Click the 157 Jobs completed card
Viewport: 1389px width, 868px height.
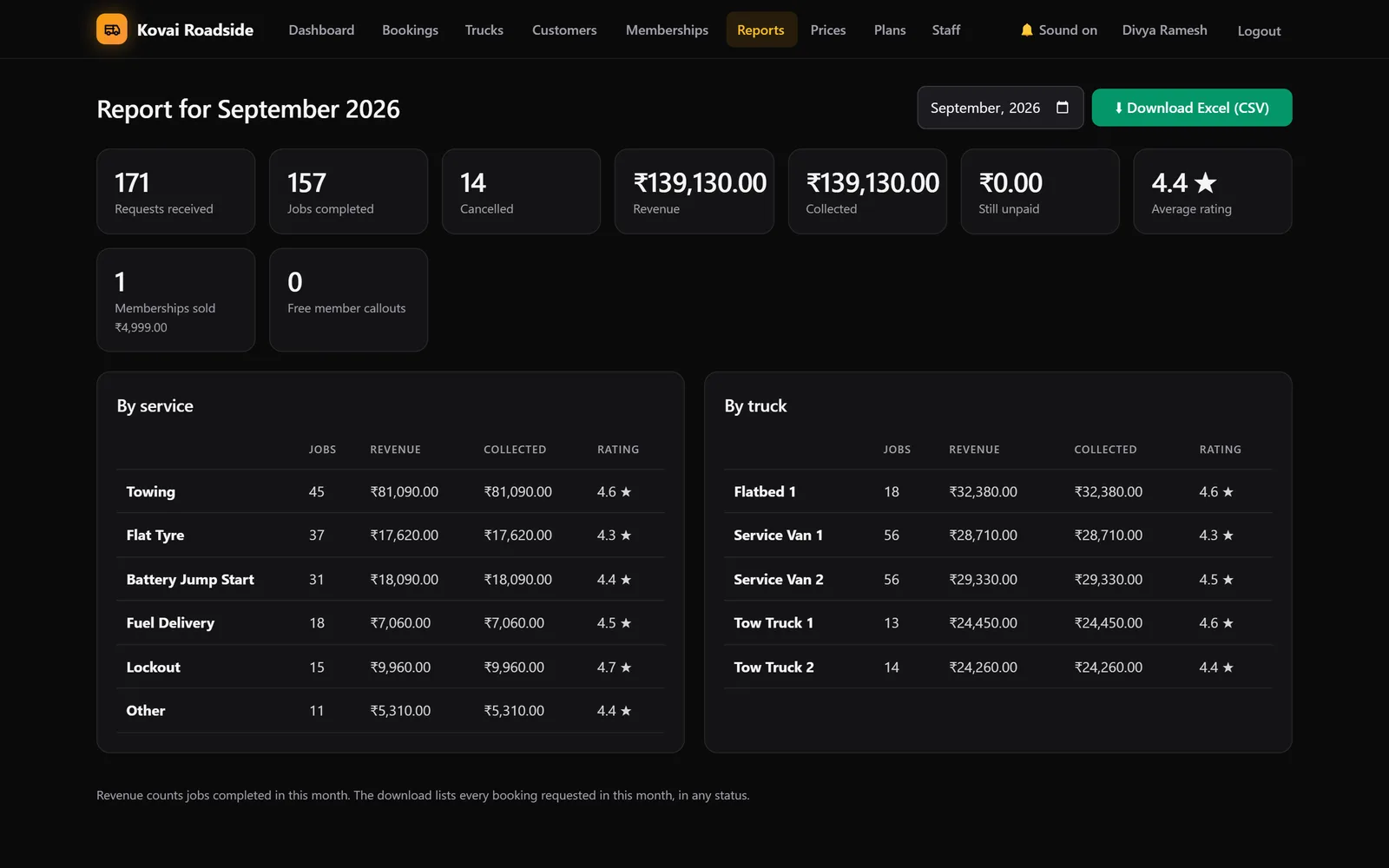(348, 191)
